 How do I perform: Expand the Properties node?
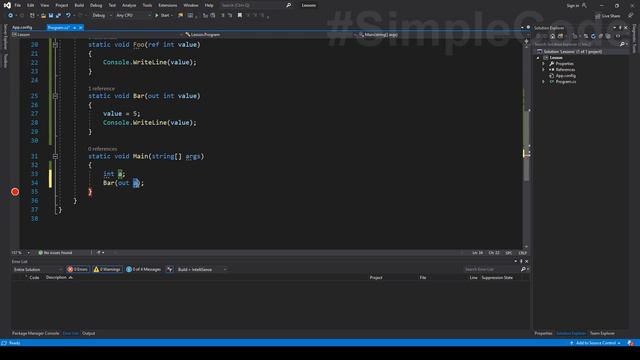[x=543, y=64]
